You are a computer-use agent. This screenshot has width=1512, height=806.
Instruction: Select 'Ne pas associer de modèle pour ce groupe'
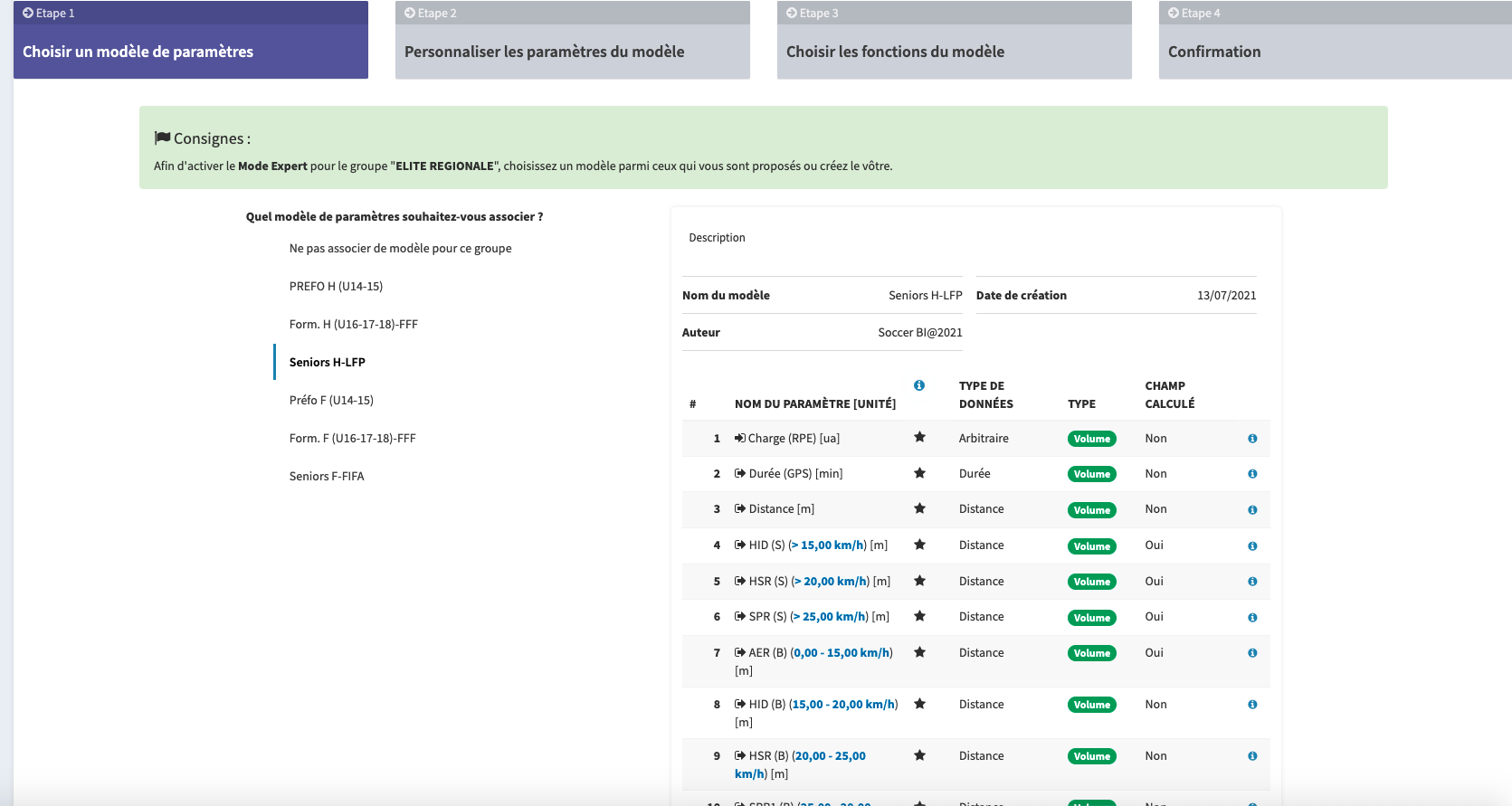pos(400,248)
